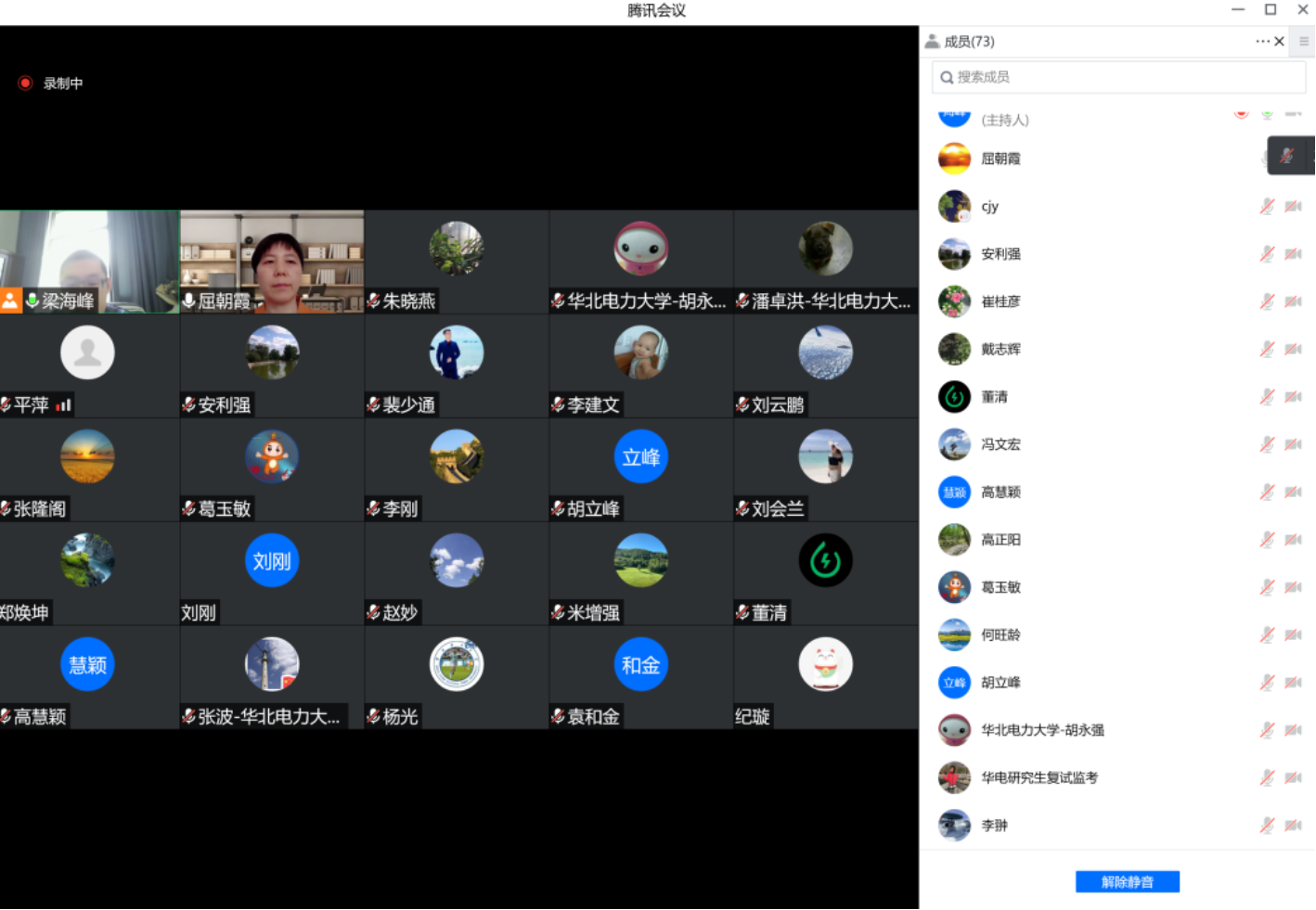Select 华电研究生复试监考 avatar in list
The width and height of the screenshot is (1316, 910).
click(x=954, y=777)
